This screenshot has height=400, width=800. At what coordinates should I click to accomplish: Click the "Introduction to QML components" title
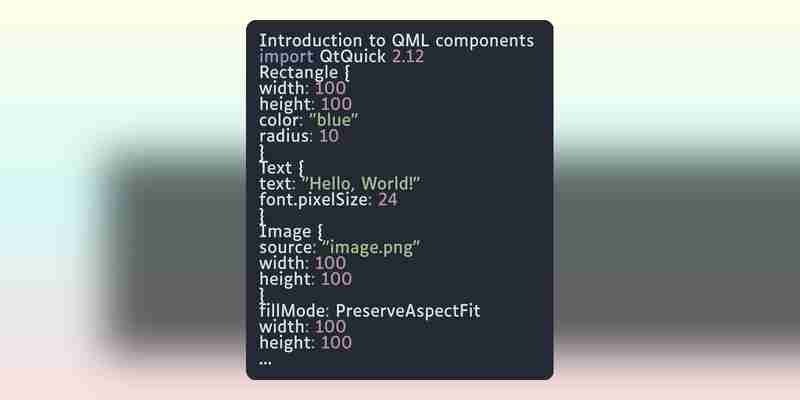(x=396, y=41)
